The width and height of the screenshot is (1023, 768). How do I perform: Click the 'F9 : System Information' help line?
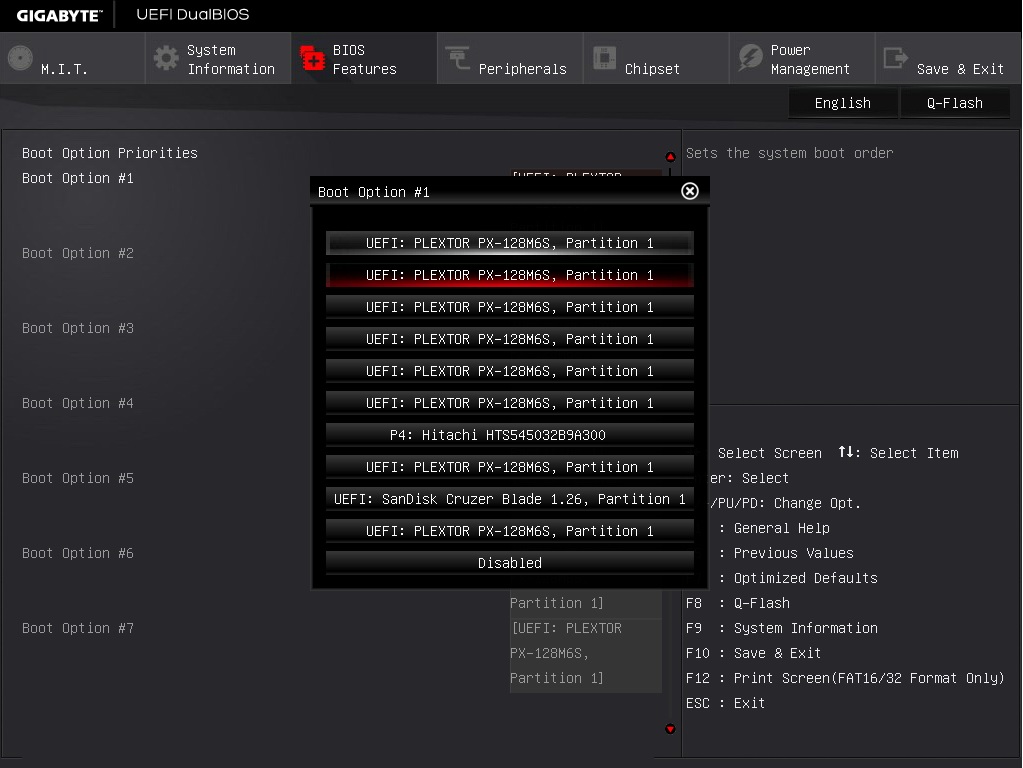click(x=782, y=628)
